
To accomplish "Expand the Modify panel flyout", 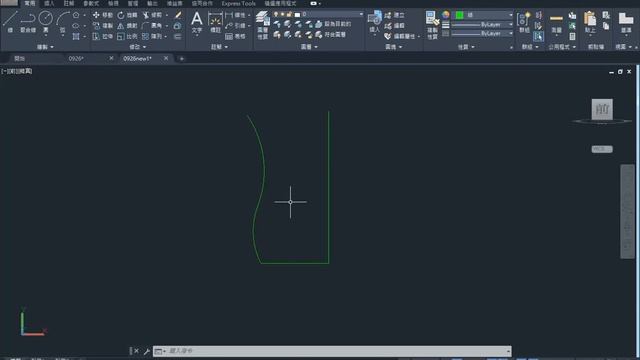I will tap(138, 47).
